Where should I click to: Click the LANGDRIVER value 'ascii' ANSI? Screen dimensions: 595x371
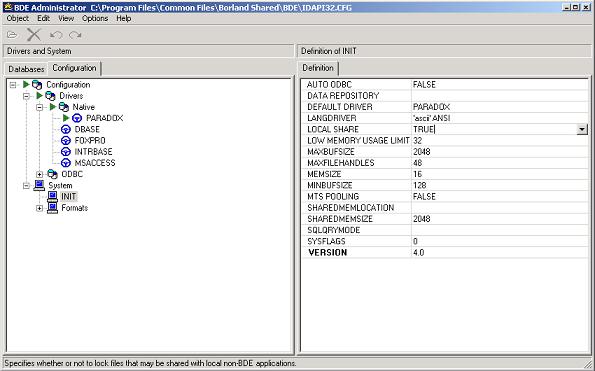(431, 118)
